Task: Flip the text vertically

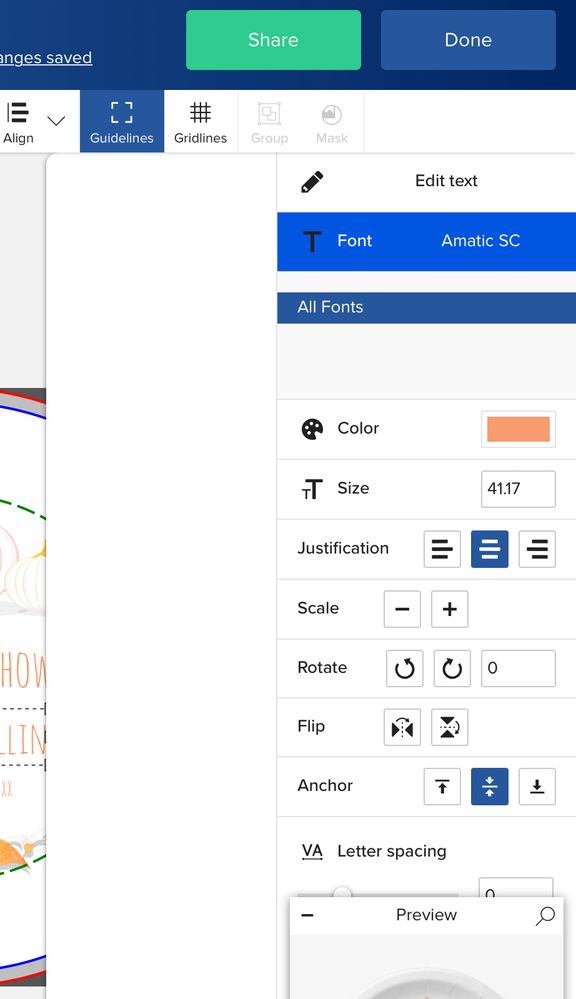Action: (x=449, y=727)
